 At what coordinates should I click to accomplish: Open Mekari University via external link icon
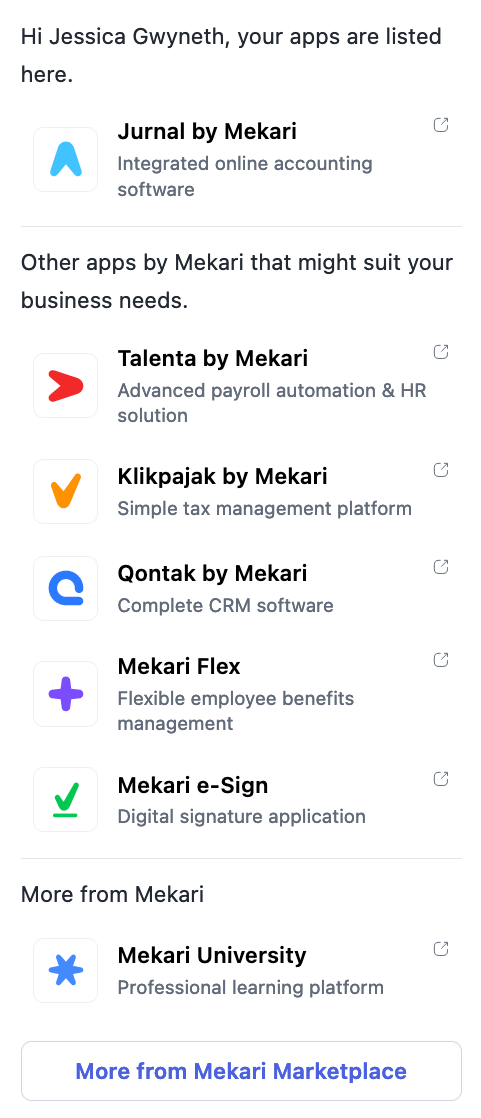pyautogui.click(x=441, y=949)
